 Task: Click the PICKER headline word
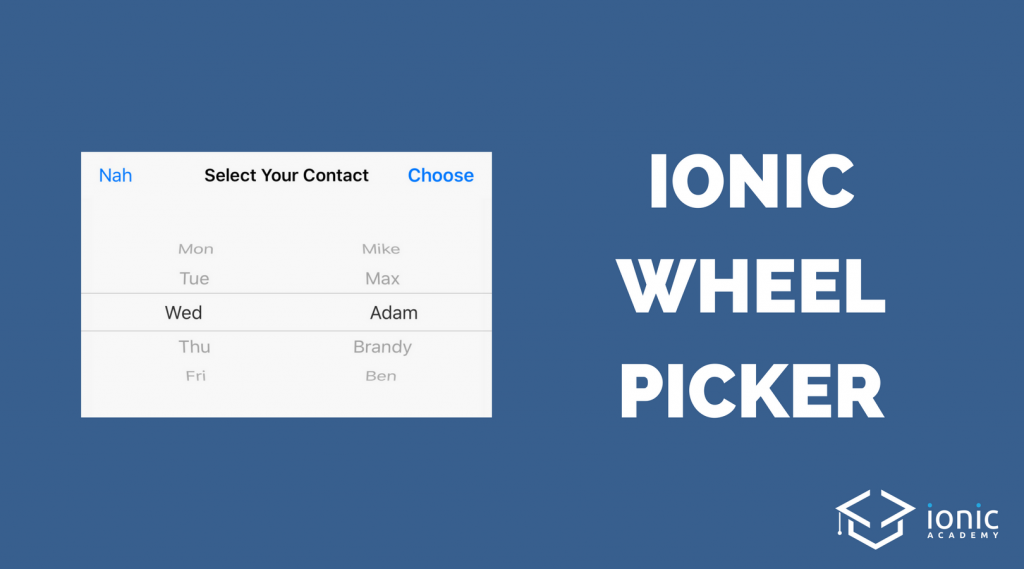752,390
